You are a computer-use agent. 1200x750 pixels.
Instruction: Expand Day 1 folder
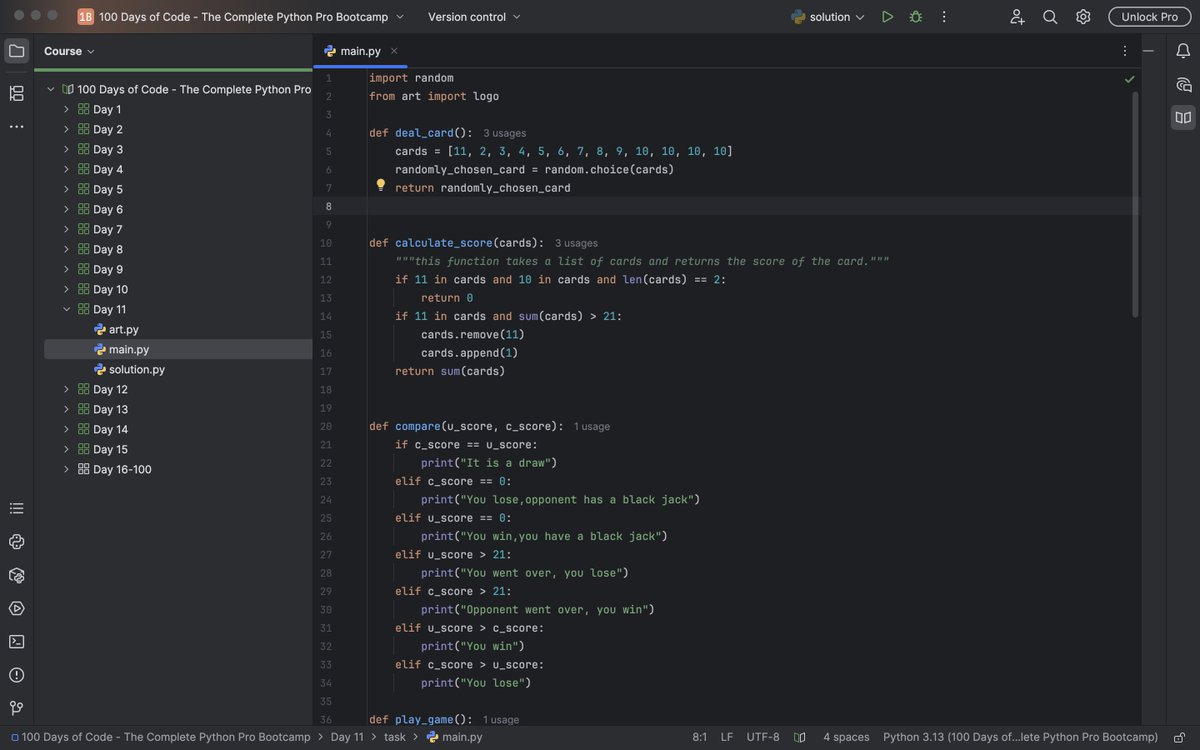(x=66, y=109)
